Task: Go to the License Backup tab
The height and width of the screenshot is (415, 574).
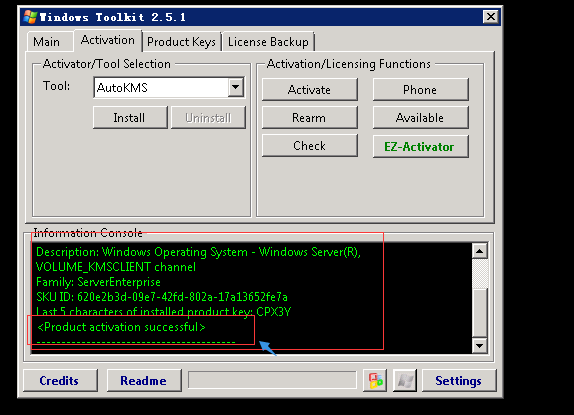Action: 268,42
